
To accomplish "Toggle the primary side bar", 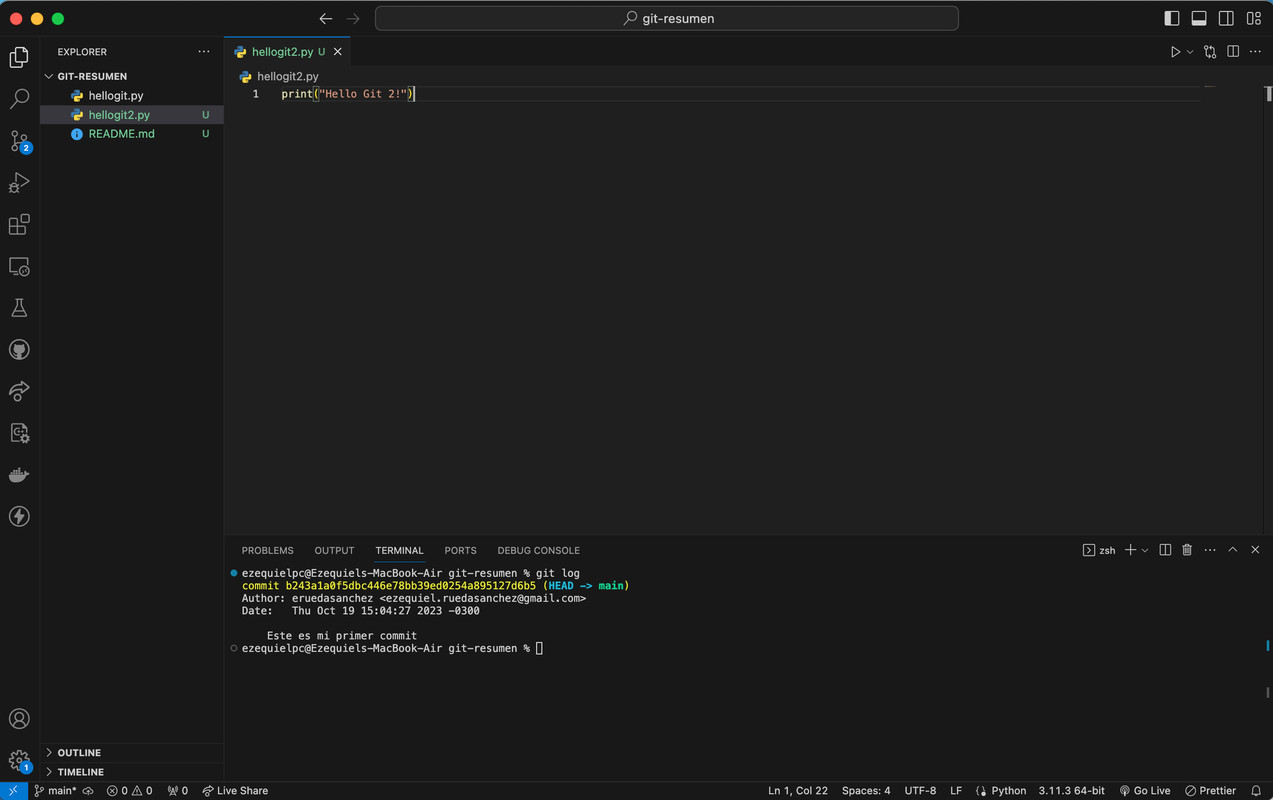I will point(1172,18).
